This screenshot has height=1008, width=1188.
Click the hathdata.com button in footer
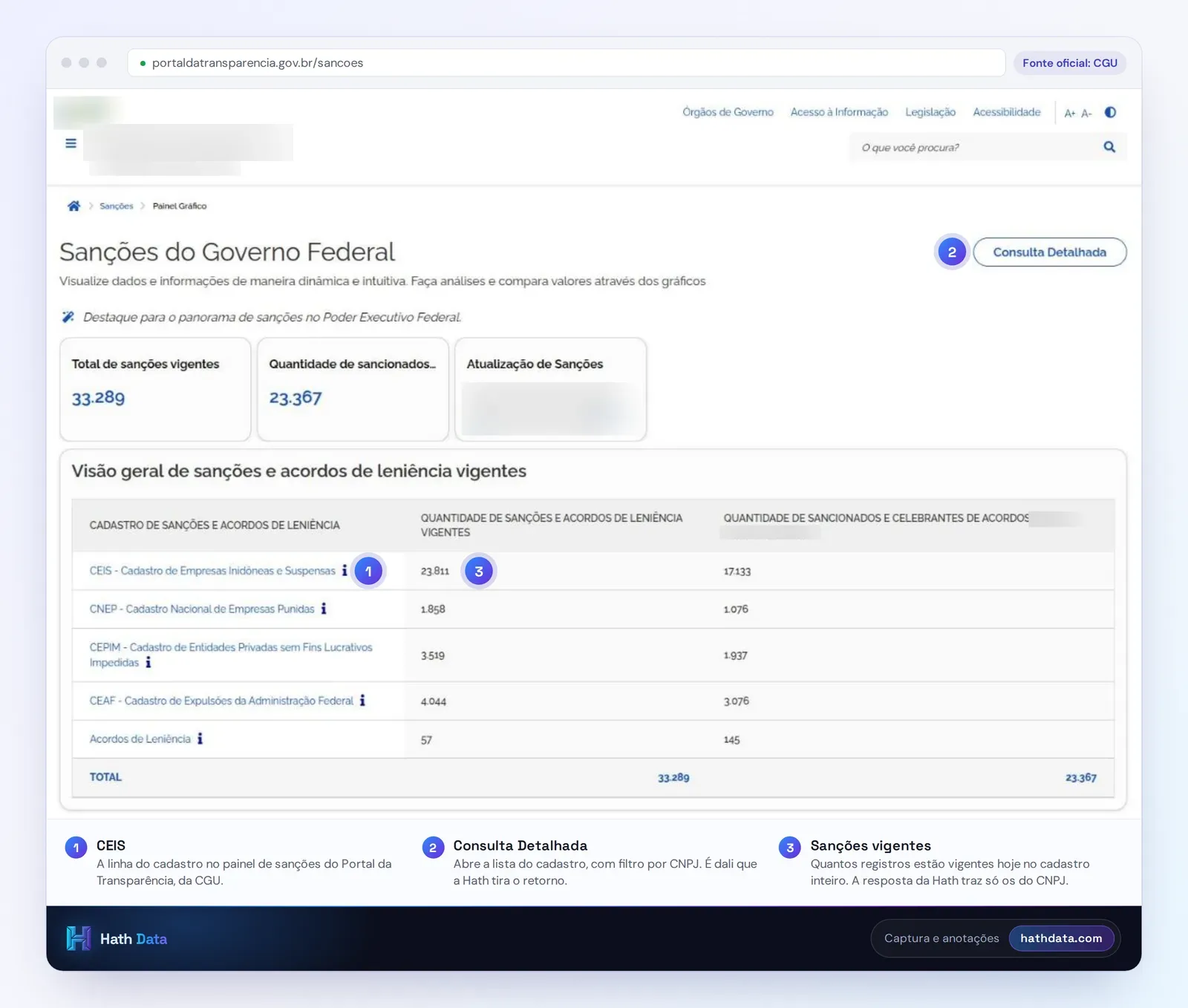click(x=1061, y=938)
